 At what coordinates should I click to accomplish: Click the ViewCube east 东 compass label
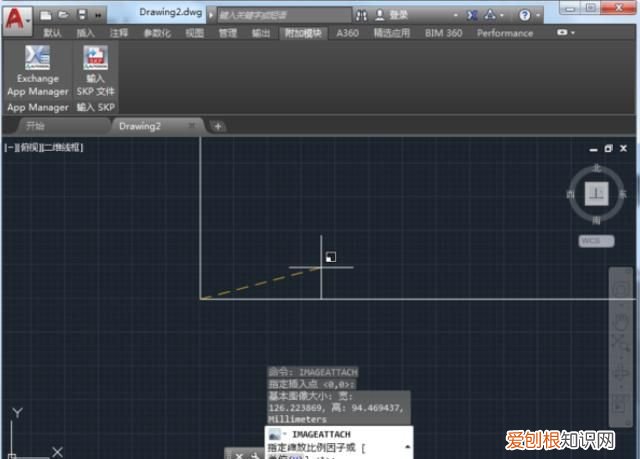[x=622, y=194]
